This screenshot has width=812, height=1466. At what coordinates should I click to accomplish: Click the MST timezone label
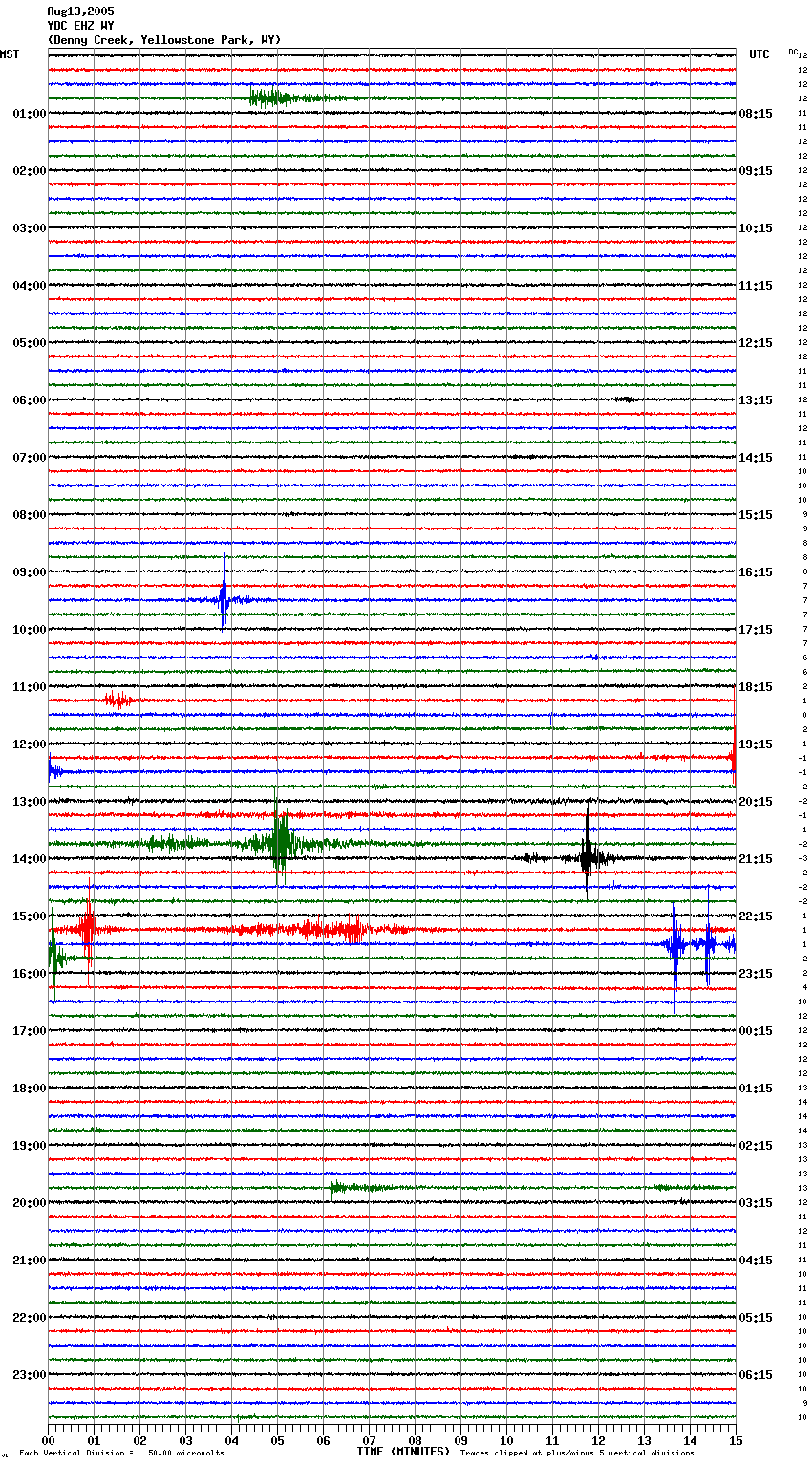coord(10,54)
